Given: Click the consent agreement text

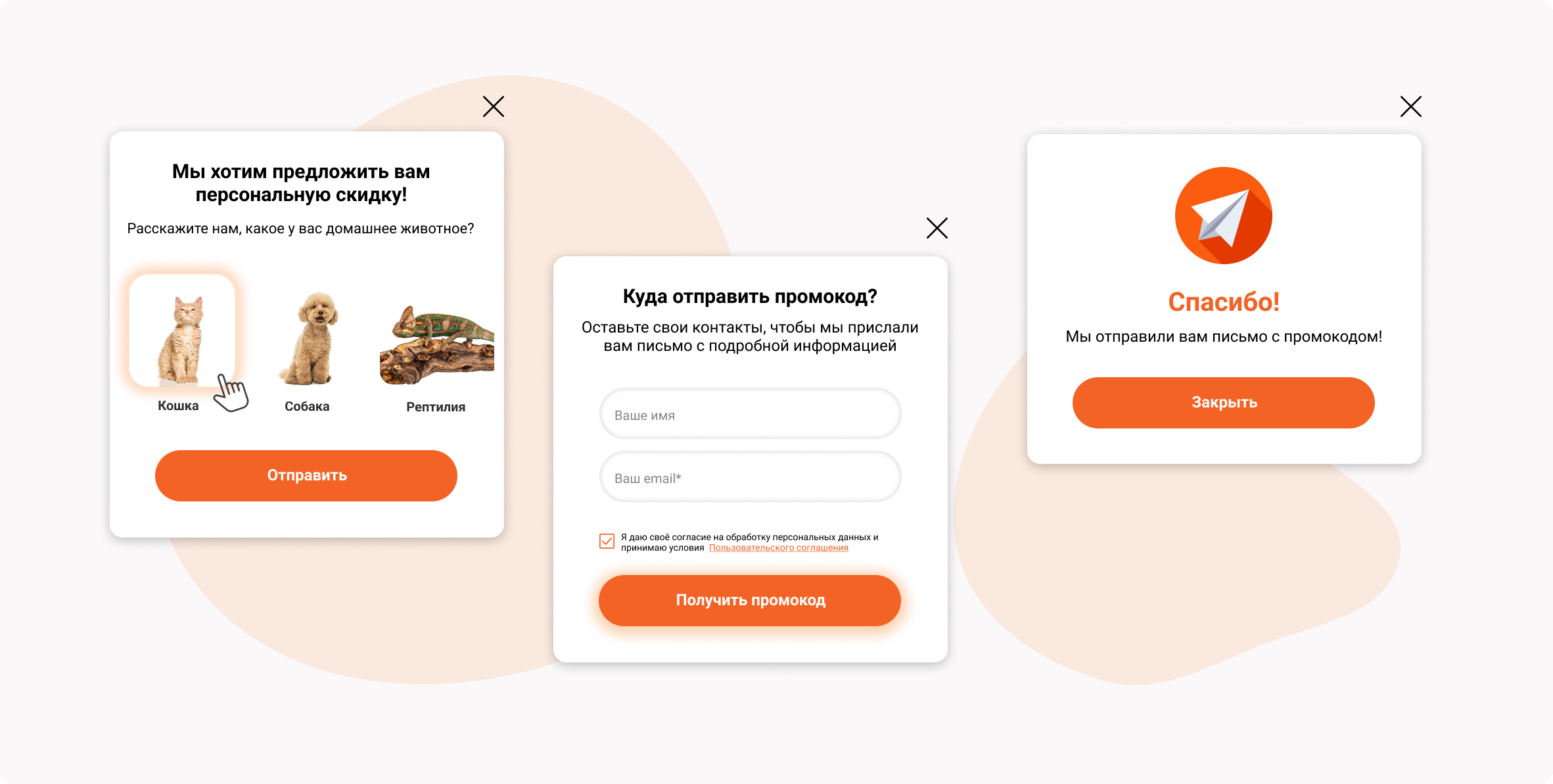Looking at the screenshot, I should (x=749, y=542).
